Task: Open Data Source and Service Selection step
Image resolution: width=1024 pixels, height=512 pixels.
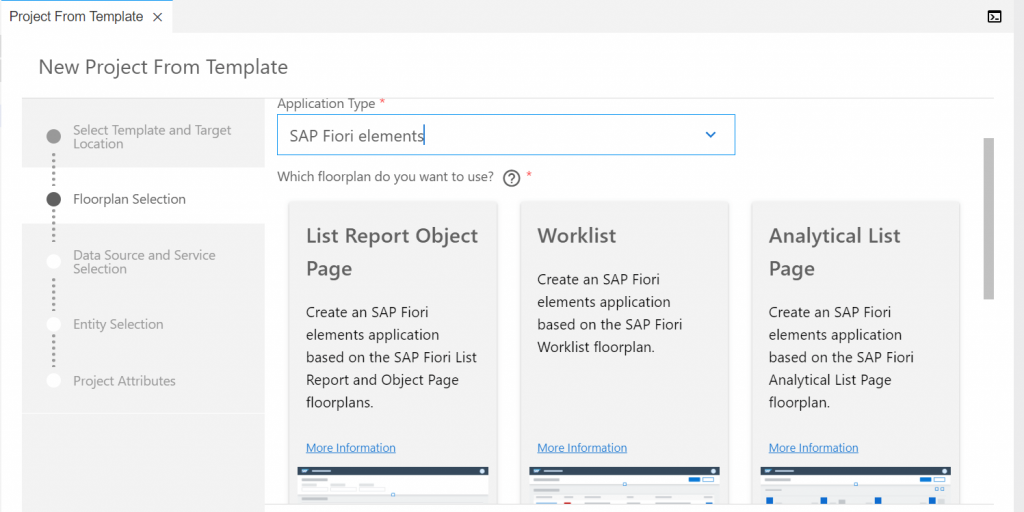Action: 144,262
